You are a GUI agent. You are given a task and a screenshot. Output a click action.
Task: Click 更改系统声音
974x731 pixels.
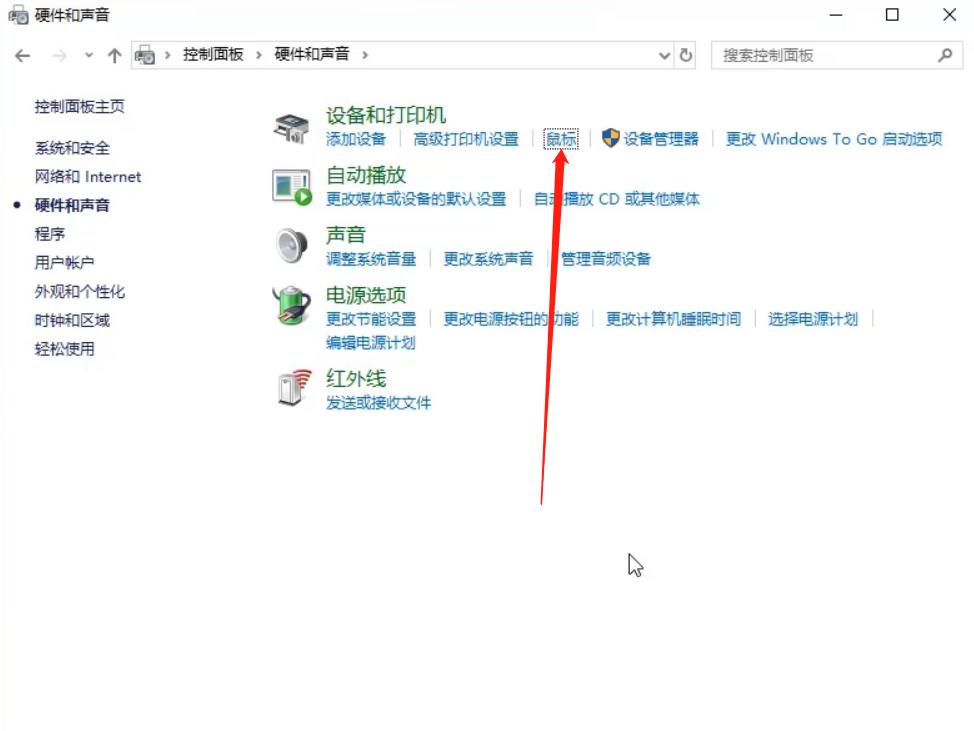(x=488, y=259)
